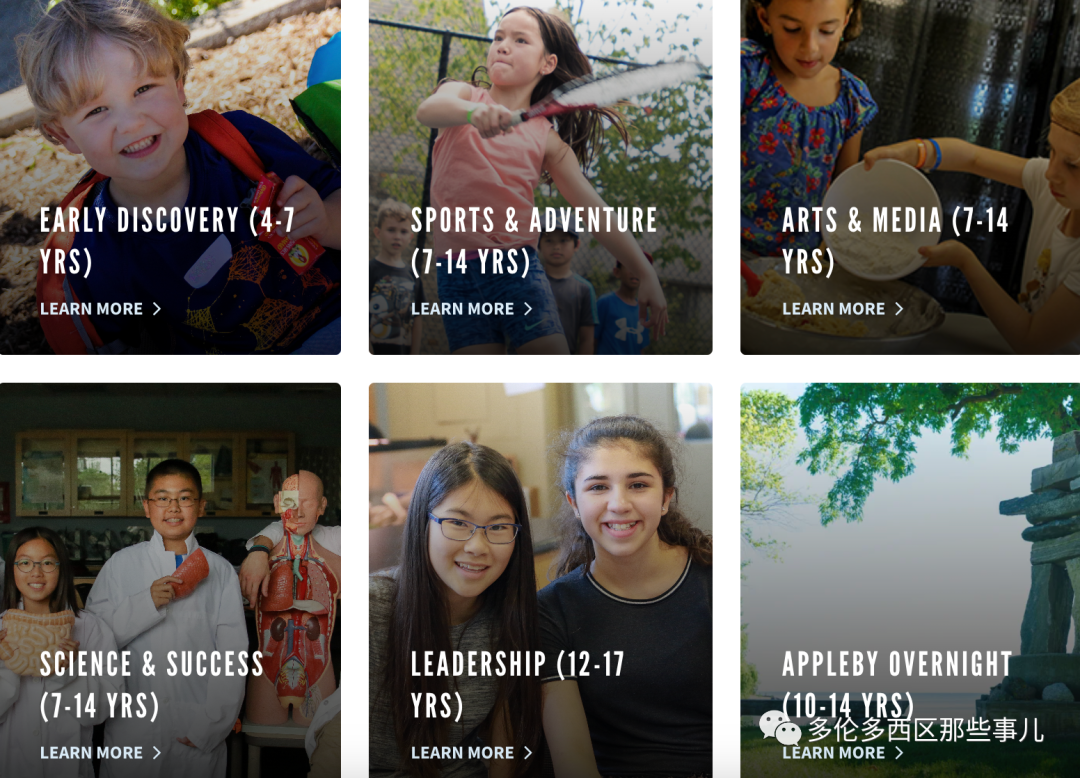This screenshot has height=778, width=1080.
Task: Click the chevron arrow beside Early Discovery Learn More
Action: 156,309
